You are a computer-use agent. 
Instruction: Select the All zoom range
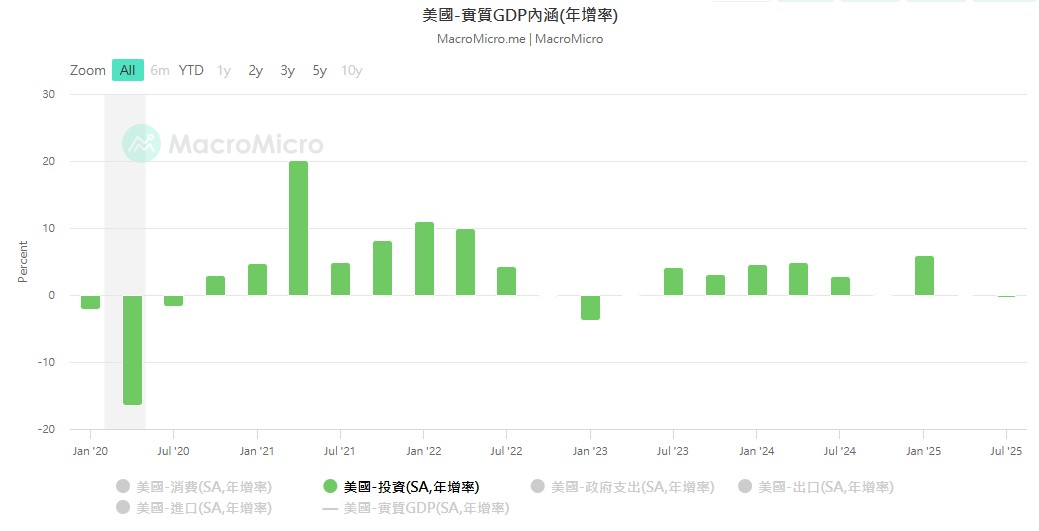pyautogui.click(x=127, y=70)
